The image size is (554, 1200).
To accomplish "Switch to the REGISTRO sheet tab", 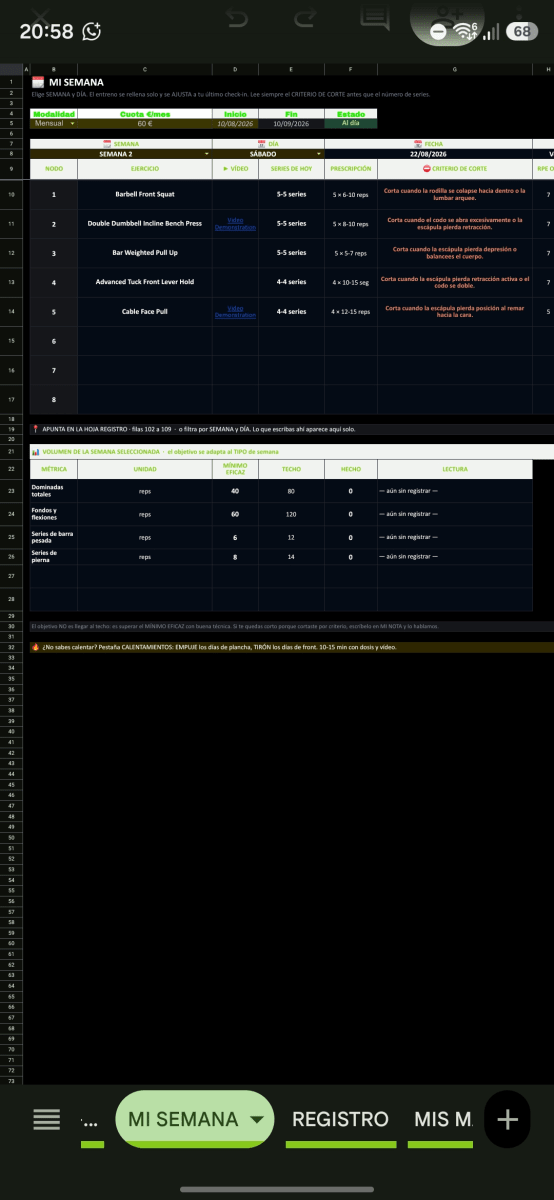I will (x=340, y=1119).
